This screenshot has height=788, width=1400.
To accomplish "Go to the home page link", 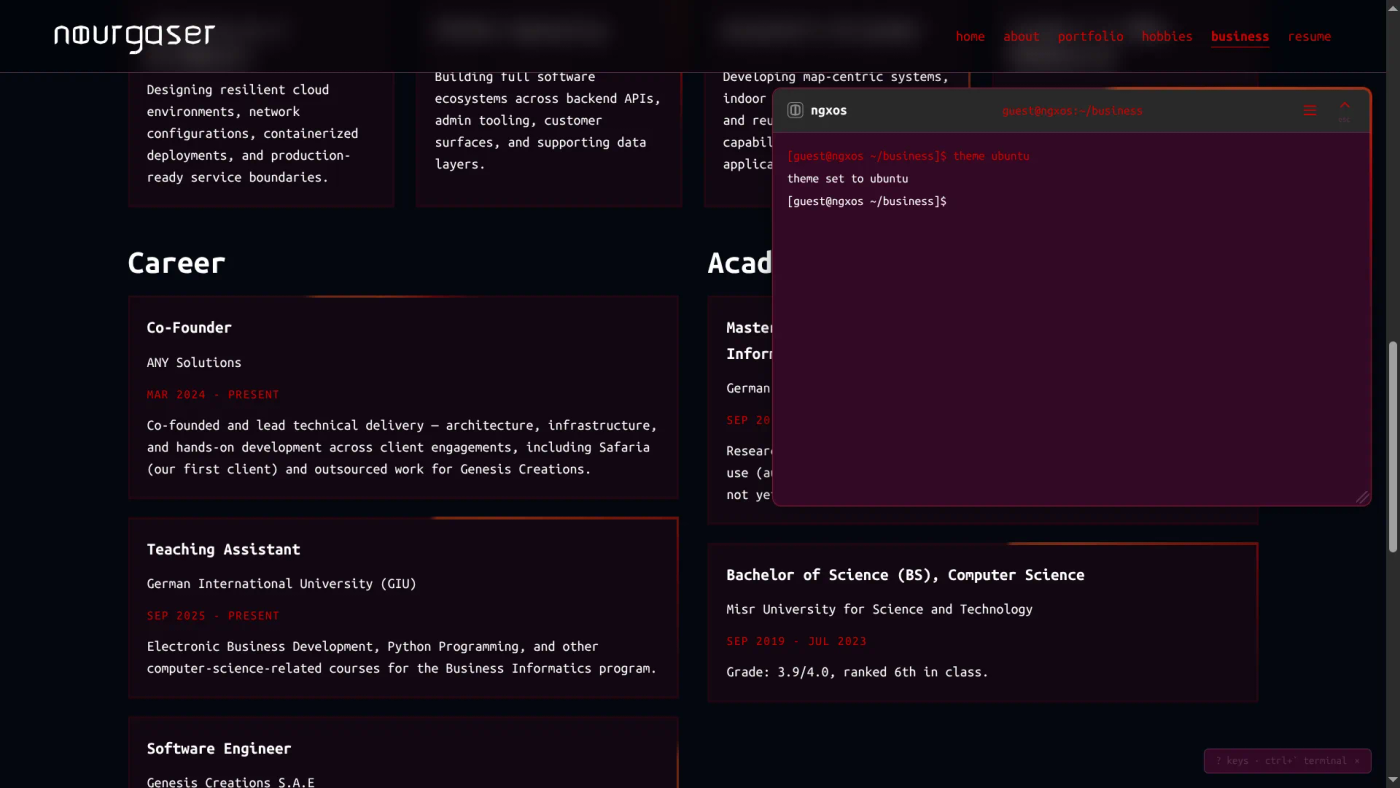I will click(970, 36).
